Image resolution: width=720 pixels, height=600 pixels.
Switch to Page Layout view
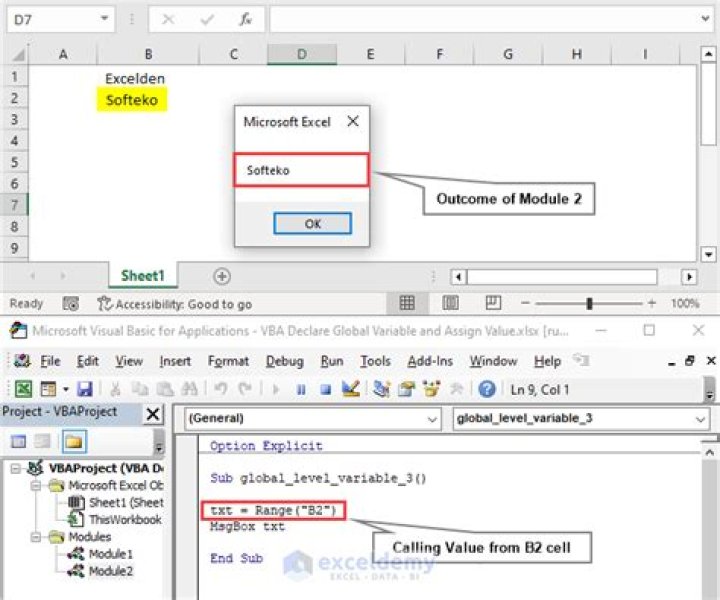click(450, 303)
